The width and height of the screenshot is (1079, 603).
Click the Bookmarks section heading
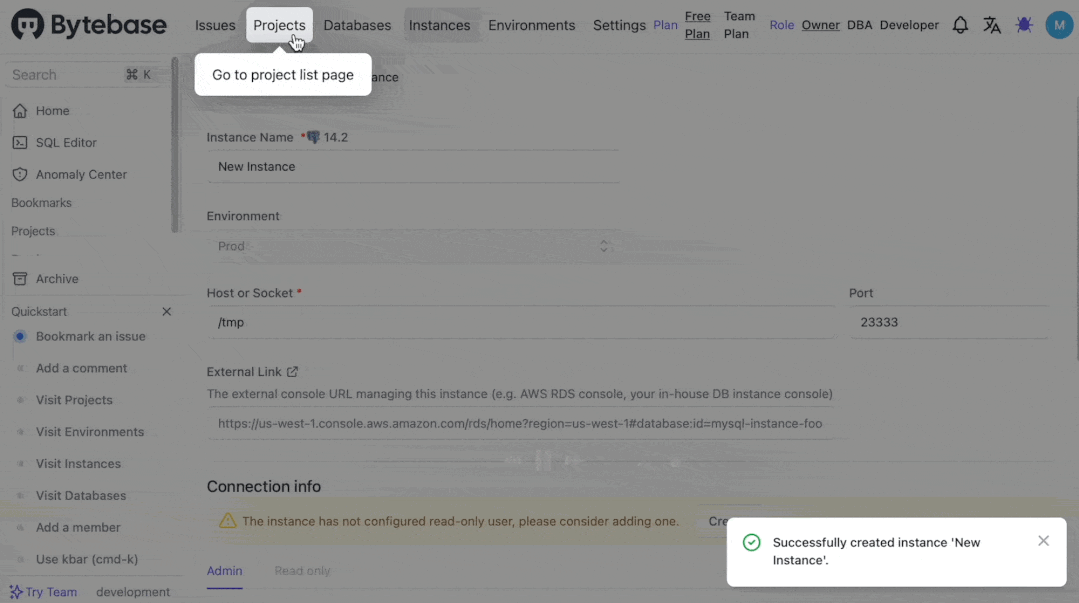41,203
